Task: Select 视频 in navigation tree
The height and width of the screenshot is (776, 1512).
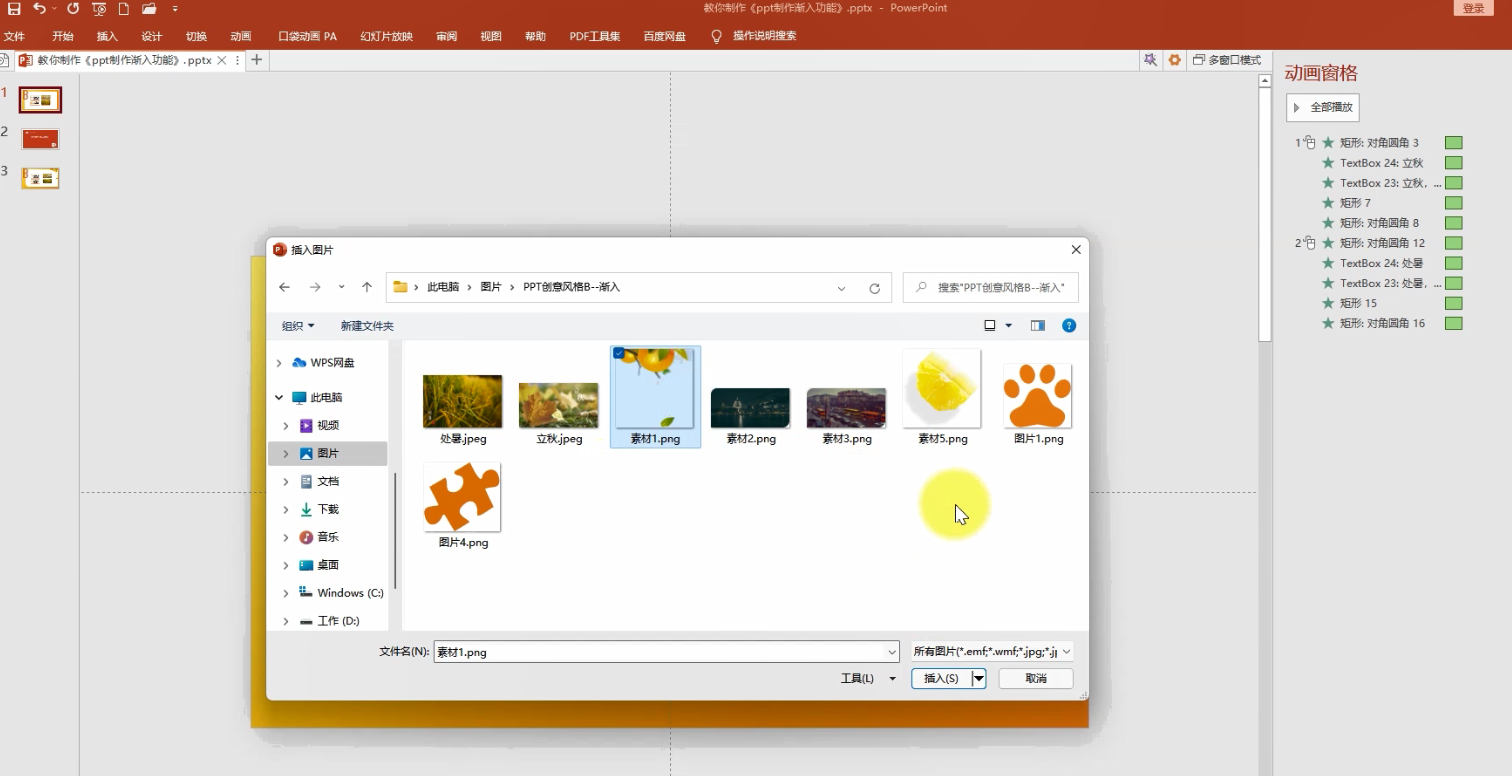Action: point(327,426)
